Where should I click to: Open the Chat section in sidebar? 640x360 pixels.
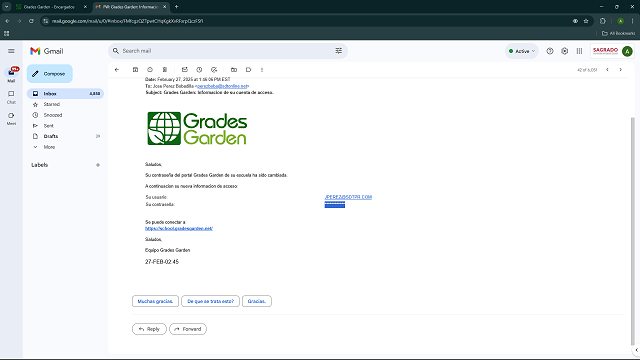11,97
